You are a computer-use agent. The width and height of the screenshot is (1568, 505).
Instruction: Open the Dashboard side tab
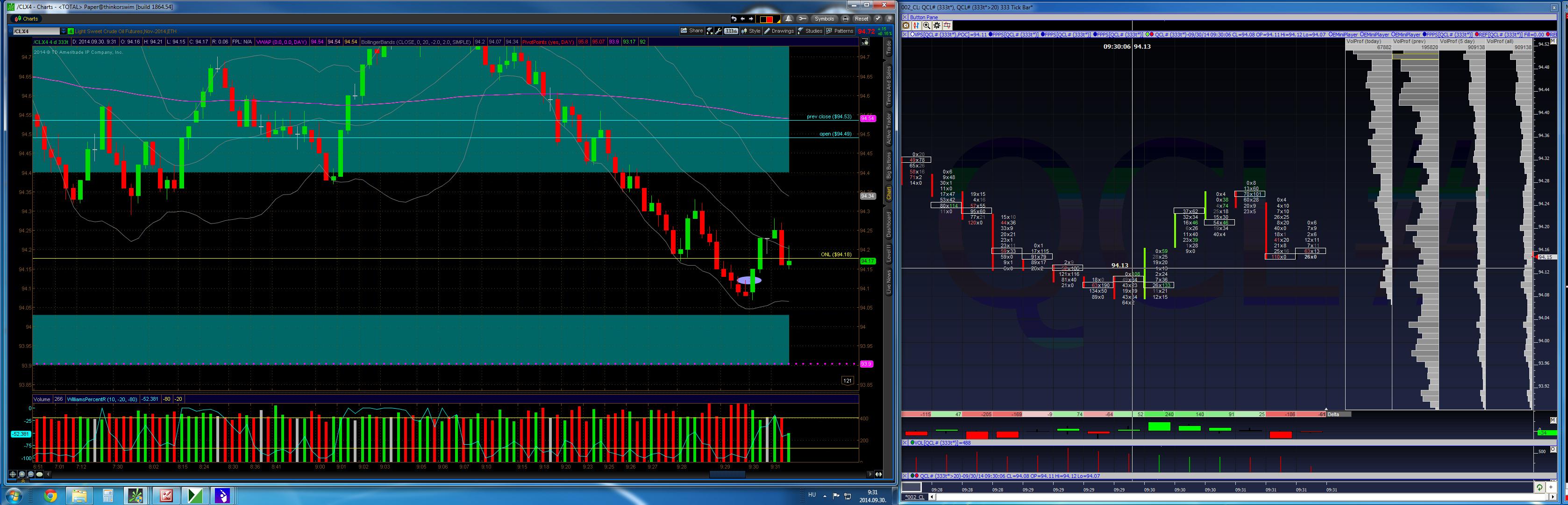[889, 224]
